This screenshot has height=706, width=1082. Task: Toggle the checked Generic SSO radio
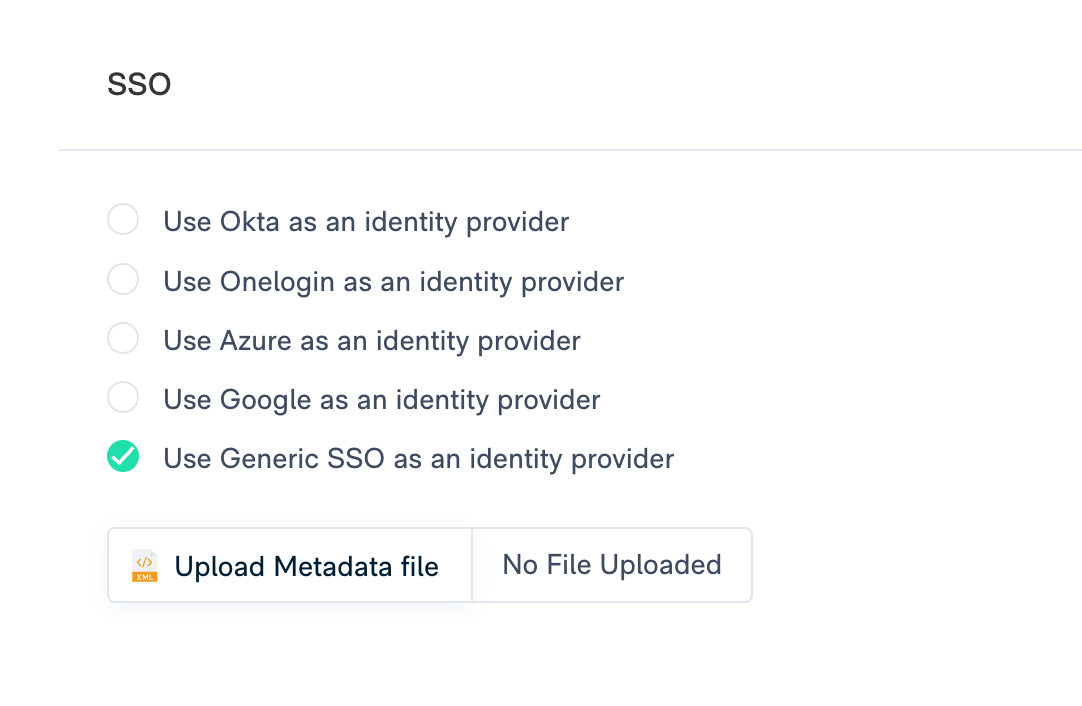(x=123, y=457)
